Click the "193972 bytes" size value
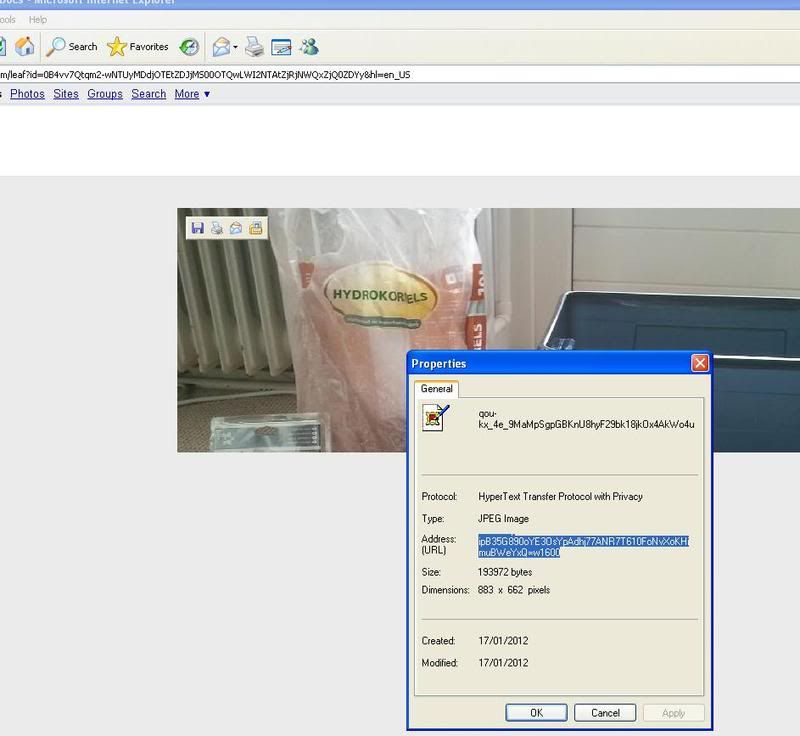This screenshot has height=736, width=800. pyautogui.click(x=505, y=572)
